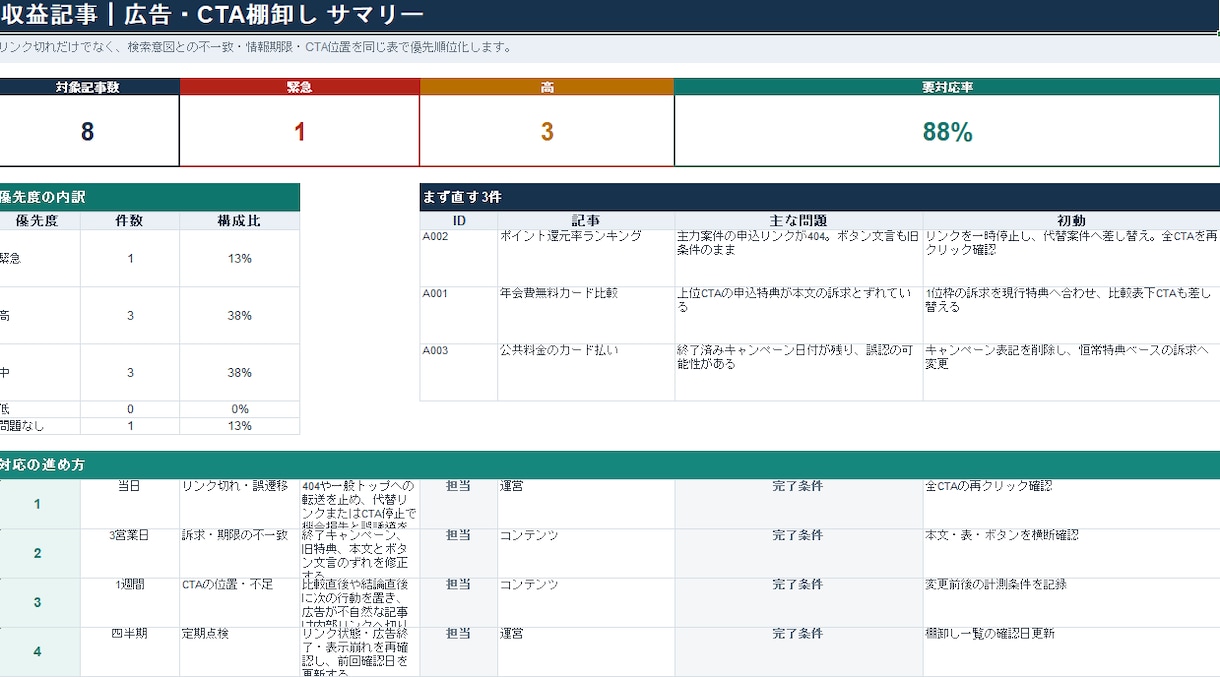Viewport: 1220px width, 677px height.
Task: Click the action cell starting '1位枠の訴求を現行特典へ'
Action: (x=1071, y=316)
